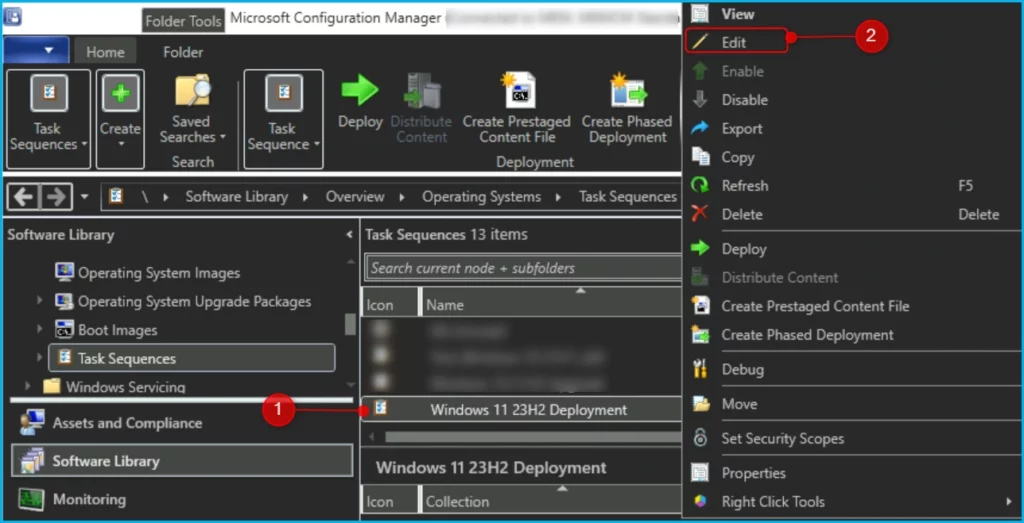
Task: Click the Task Sequences breadcrumb
Action: (x=628, y=197)
